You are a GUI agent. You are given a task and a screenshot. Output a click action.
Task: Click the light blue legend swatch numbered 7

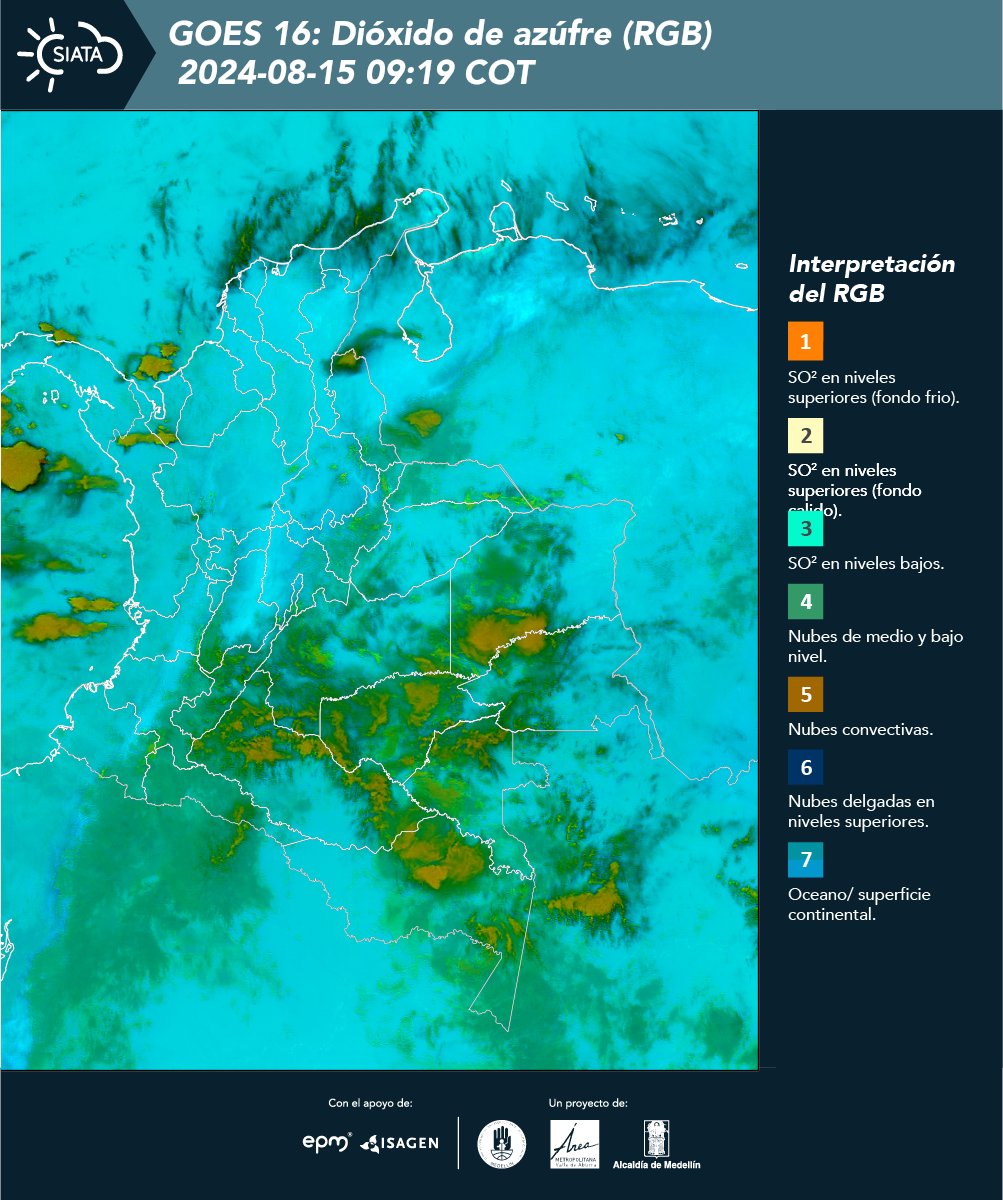pos(805,860)
